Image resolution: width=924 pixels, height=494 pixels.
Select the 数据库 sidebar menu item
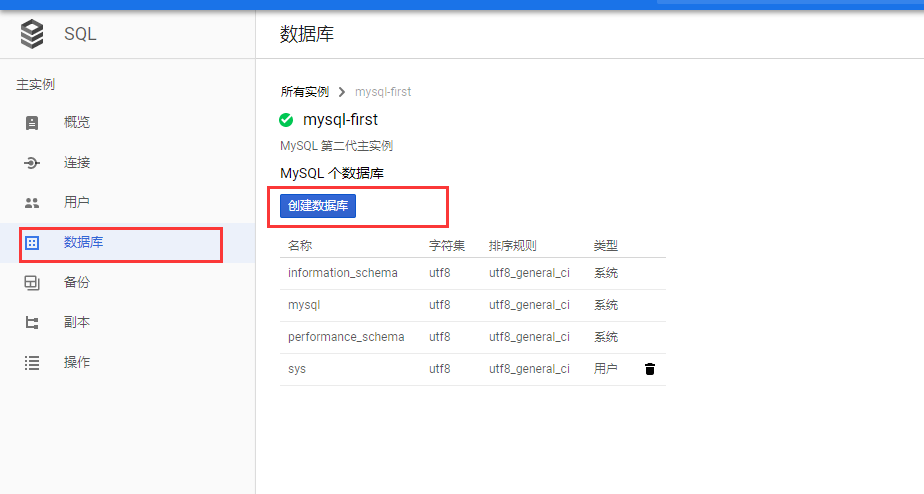coord(127,243)
